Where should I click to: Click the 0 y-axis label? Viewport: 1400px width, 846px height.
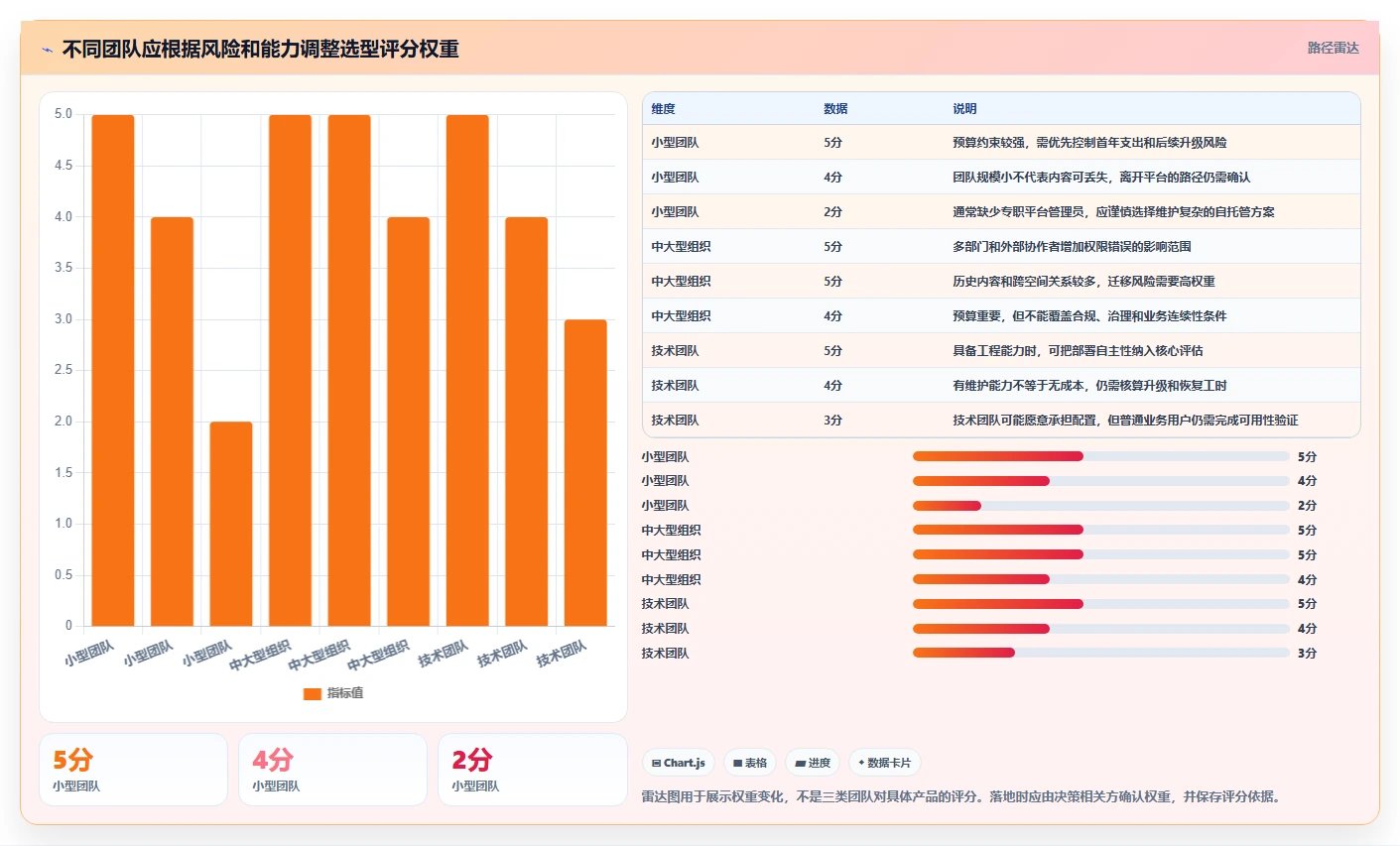pos(68,626)
